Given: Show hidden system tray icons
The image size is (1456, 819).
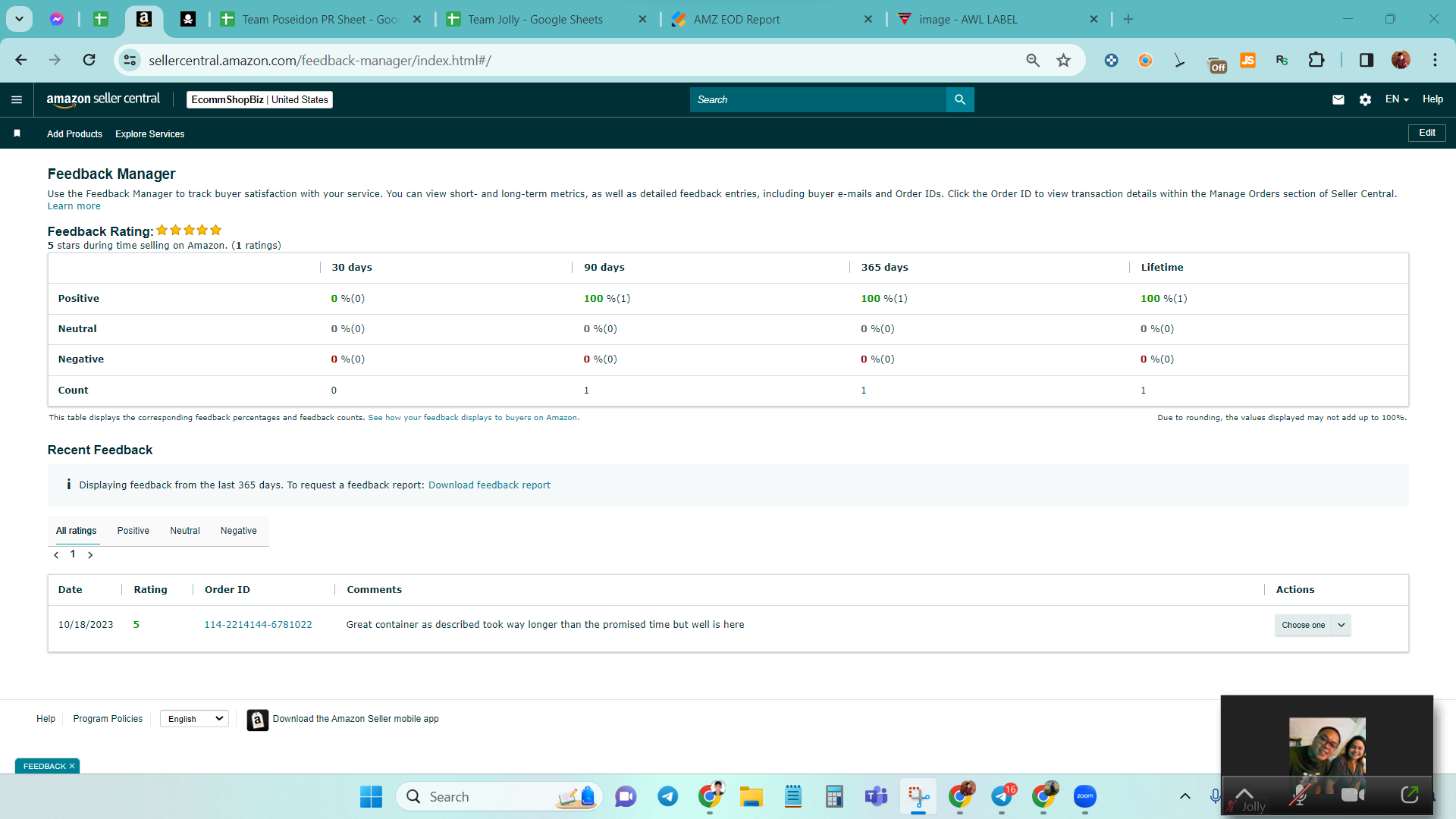Looking at the screenshot, I should (x=1185, y=796).
